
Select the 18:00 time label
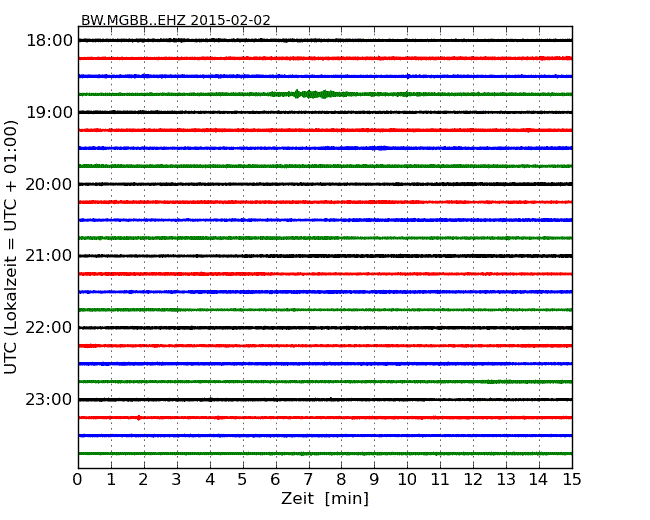pyautogui.click(x=49, y=41)
